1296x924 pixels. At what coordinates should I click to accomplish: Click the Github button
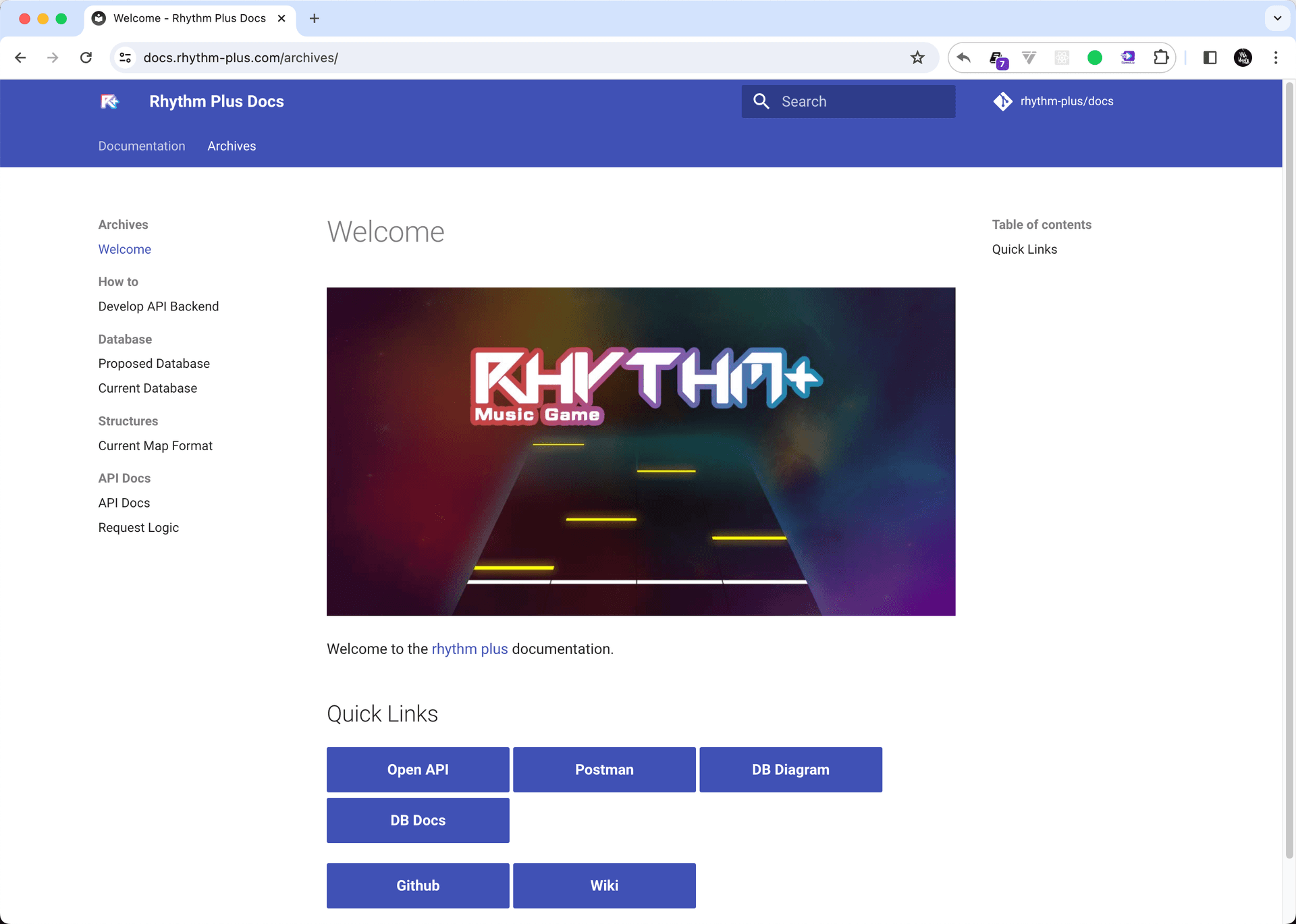coord(418,886)
